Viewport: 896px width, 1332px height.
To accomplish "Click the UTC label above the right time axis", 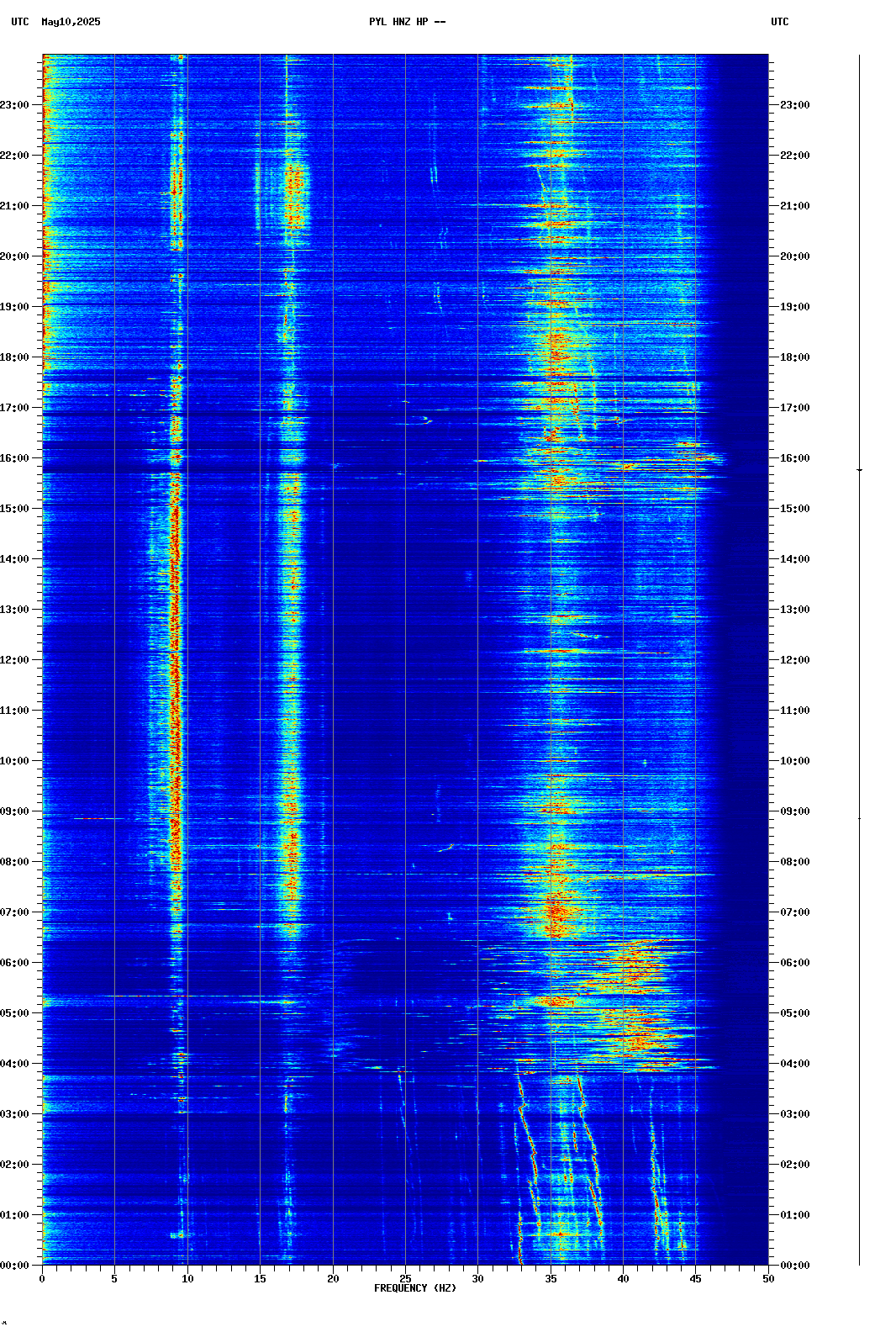I will coord(780,22).
